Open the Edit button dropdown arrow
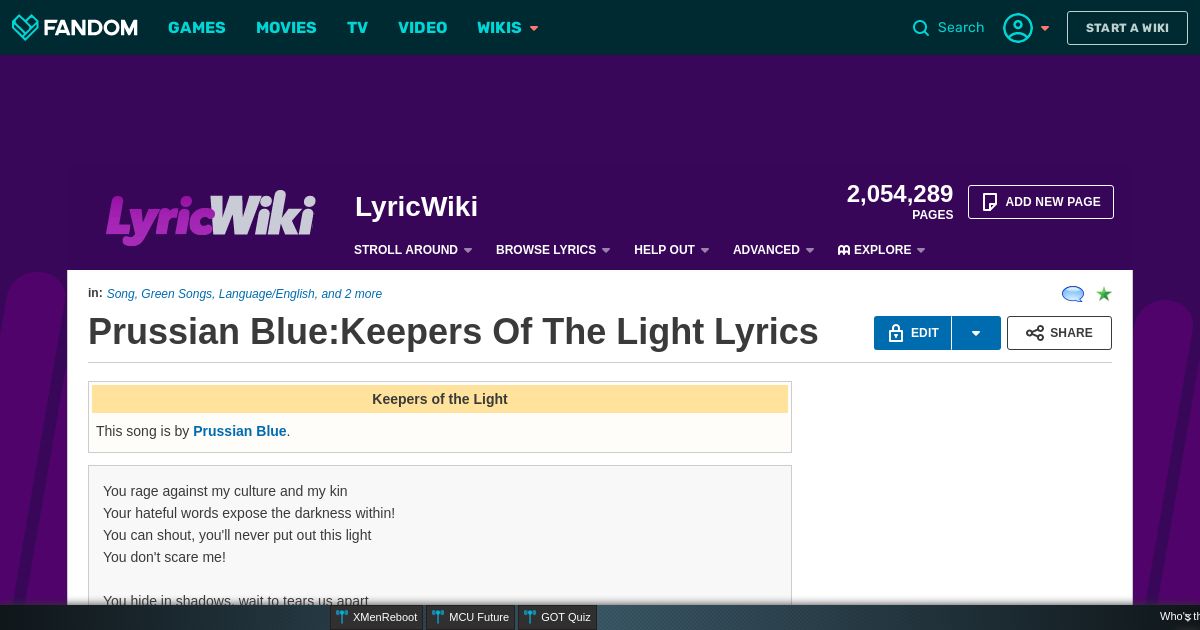 coord(976,333)
